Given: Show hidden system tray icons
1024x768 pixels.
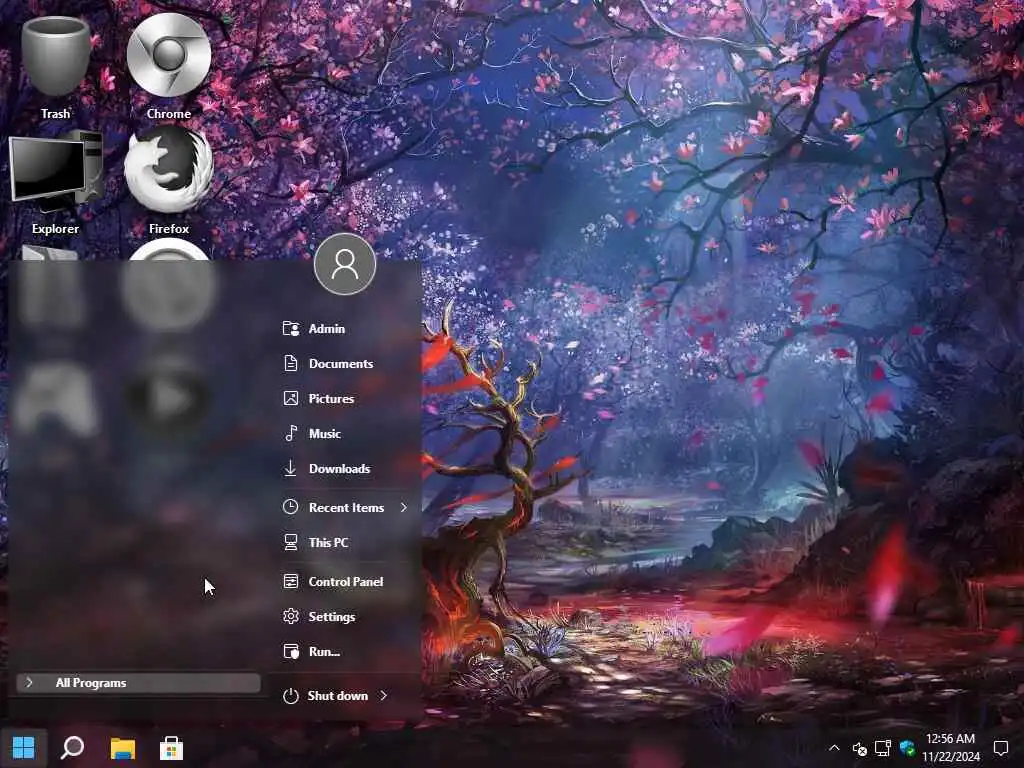Looking at the screenshot, I should [834, 748].
